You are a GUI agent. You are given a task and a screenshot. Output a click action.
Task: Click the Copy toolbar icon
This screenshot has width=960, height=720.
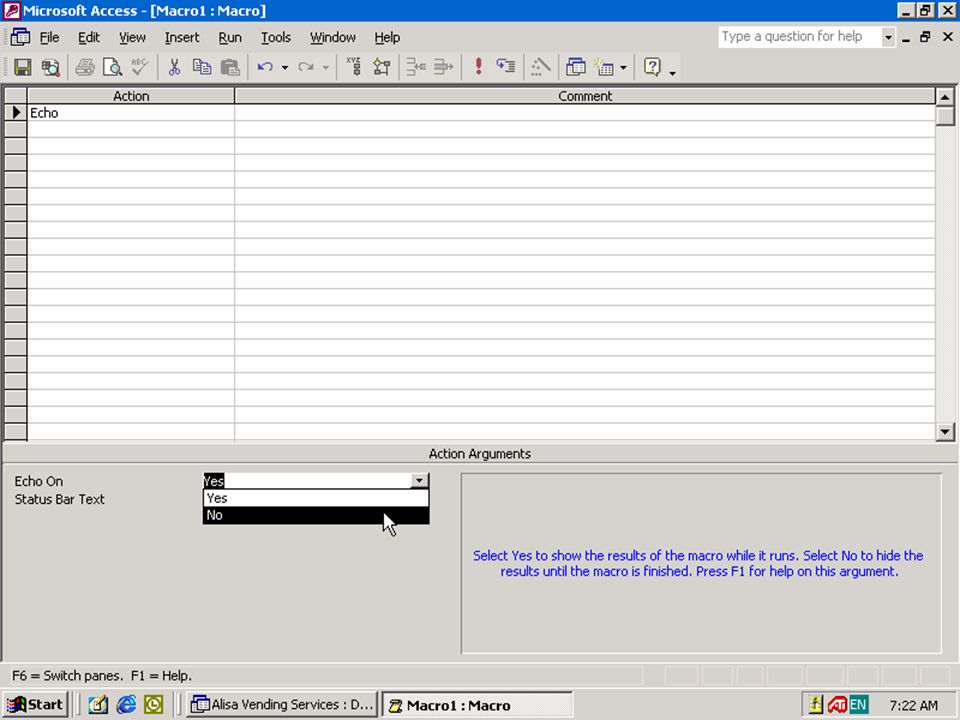[202, 67]
